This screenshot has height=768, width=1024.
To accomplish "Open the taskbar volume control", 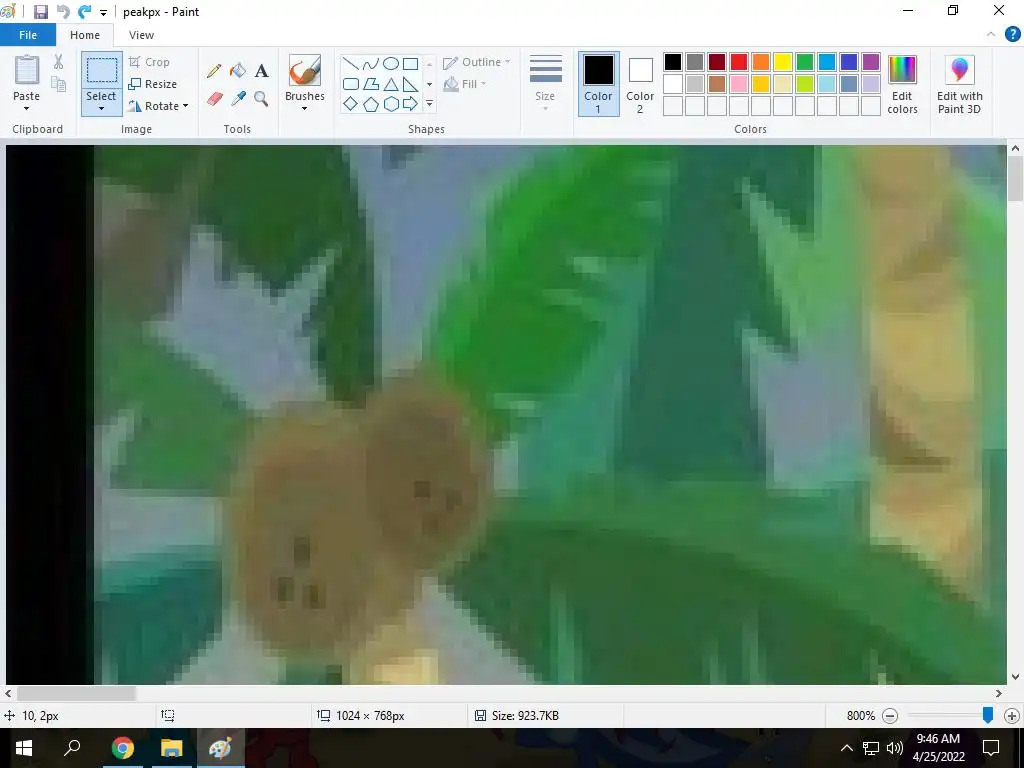I will coord(895,748).
